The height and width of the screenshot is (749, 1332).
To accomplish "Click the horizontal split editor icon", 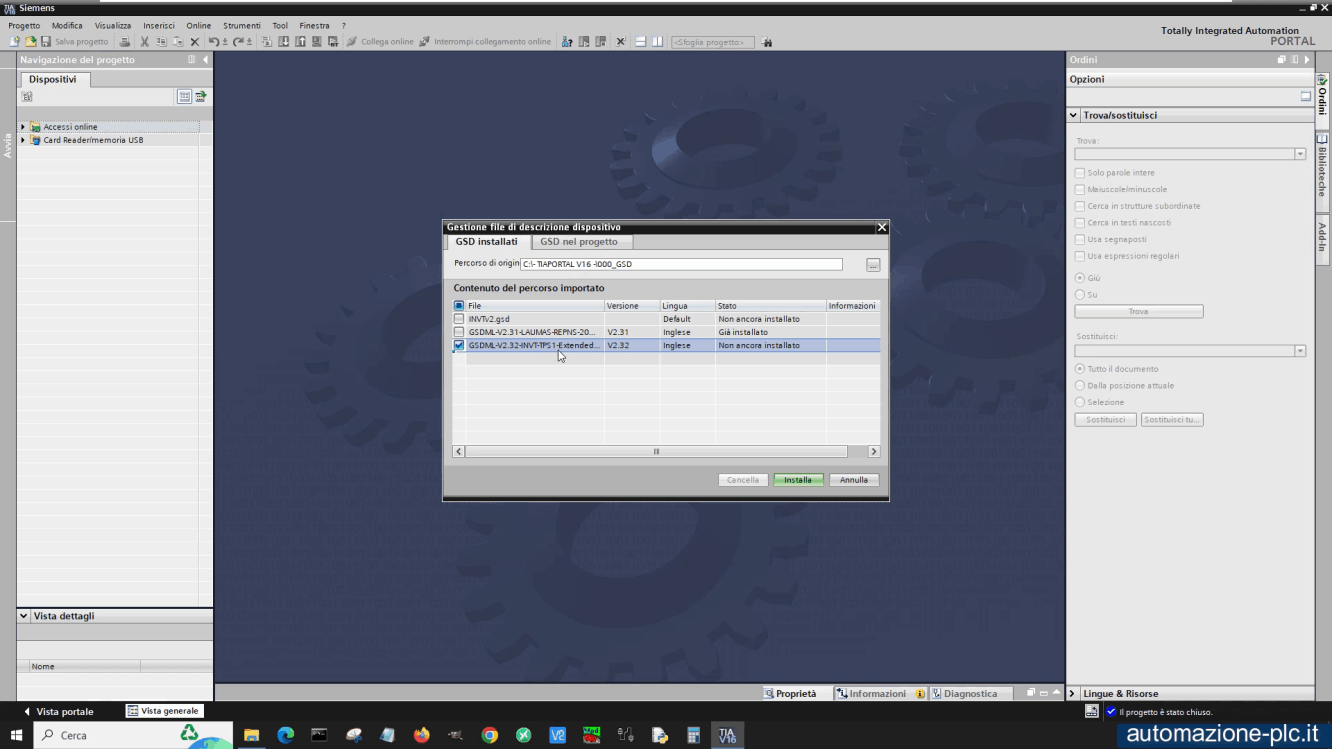I will (640, 42).
